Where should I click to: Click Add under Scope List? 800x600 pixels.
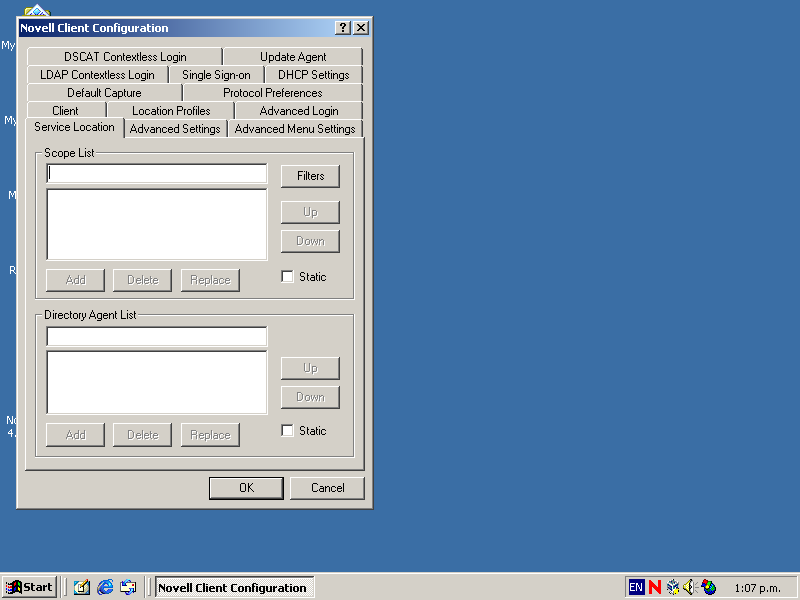76,280
